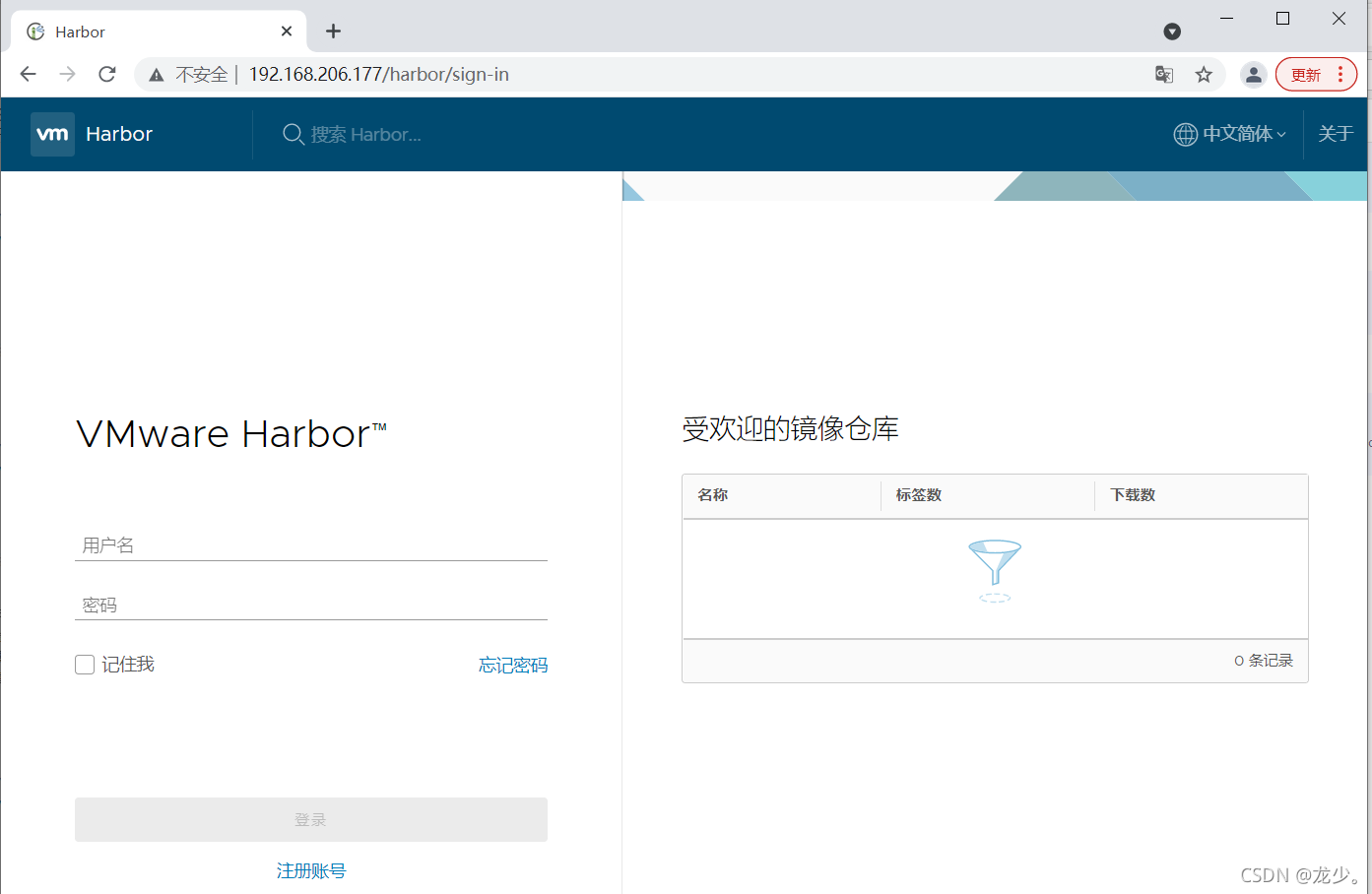The height and width of the screenshot is (894, 1372).
Task: Bookmark this page with the star icon
Action: click(x=1204, y=75)
